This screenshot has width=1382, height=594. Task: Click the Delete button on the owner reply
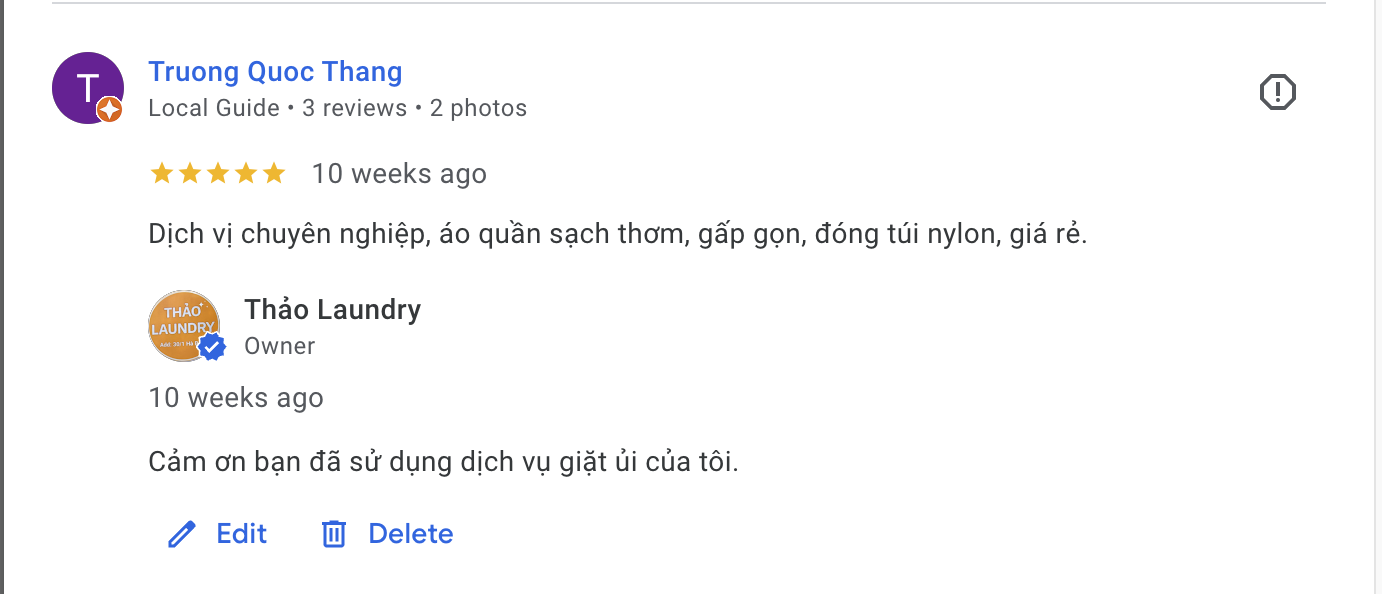point(410,533)
